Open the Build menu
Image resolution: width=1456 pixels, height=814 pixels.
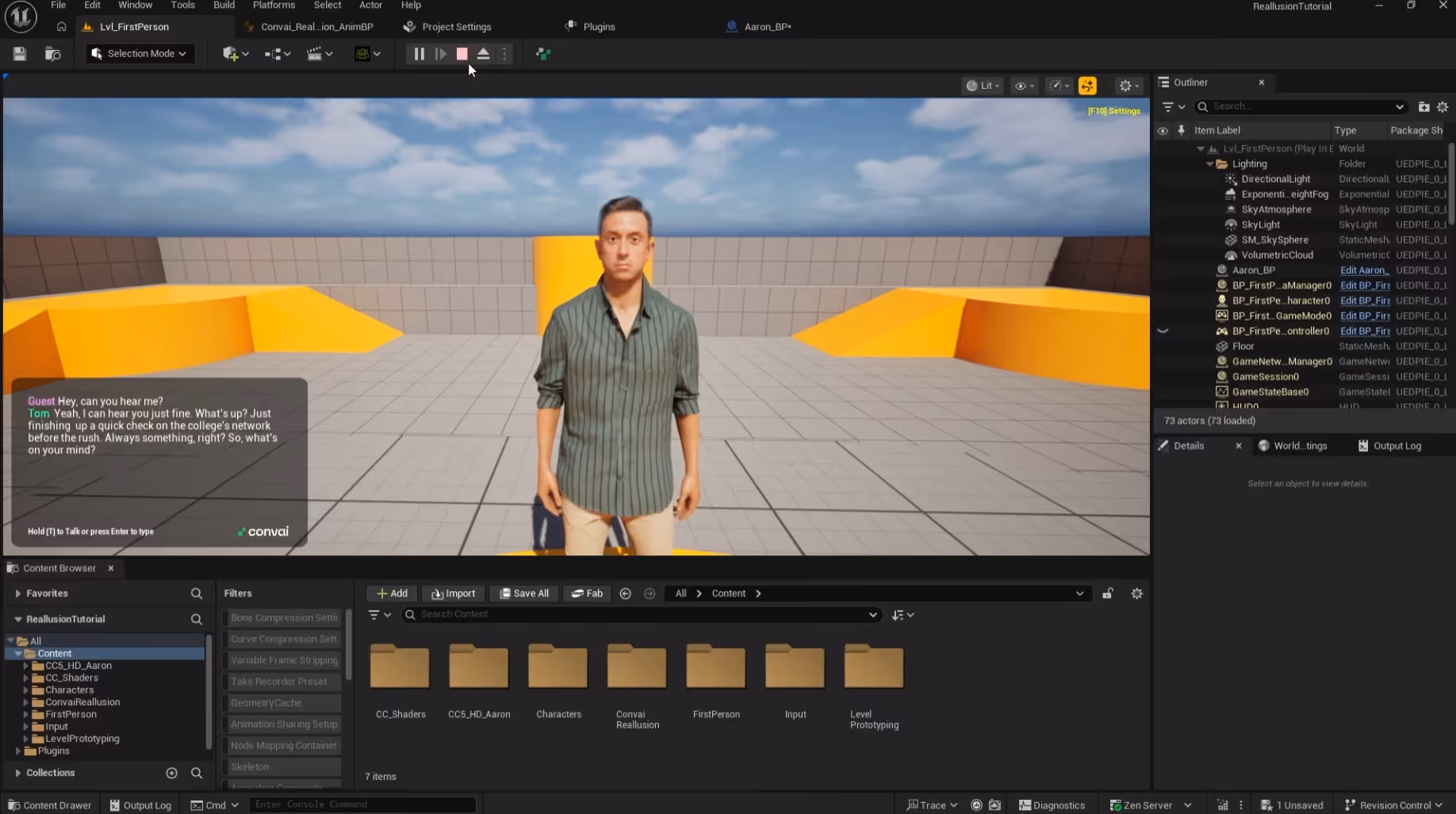pyautogui.click(x=224, y=6)
